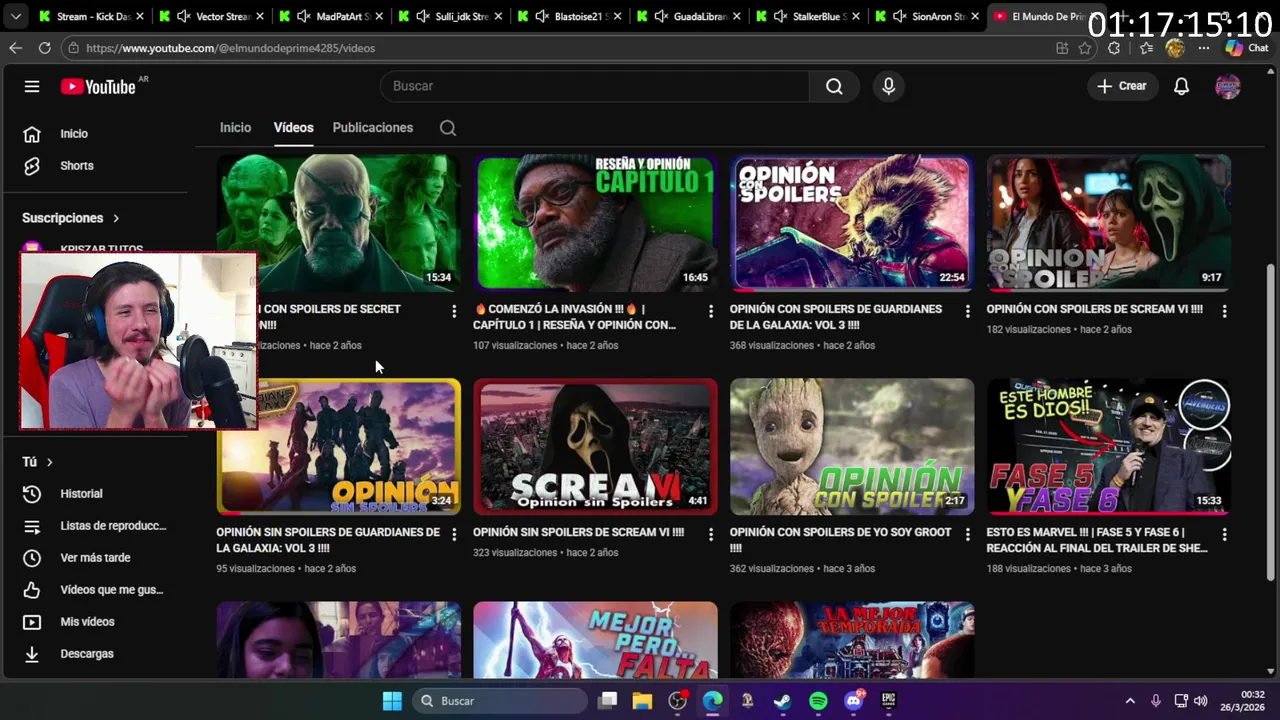Switch to the GuadaLibrary browser tab

pyautogui.click(x=689, y=16)
